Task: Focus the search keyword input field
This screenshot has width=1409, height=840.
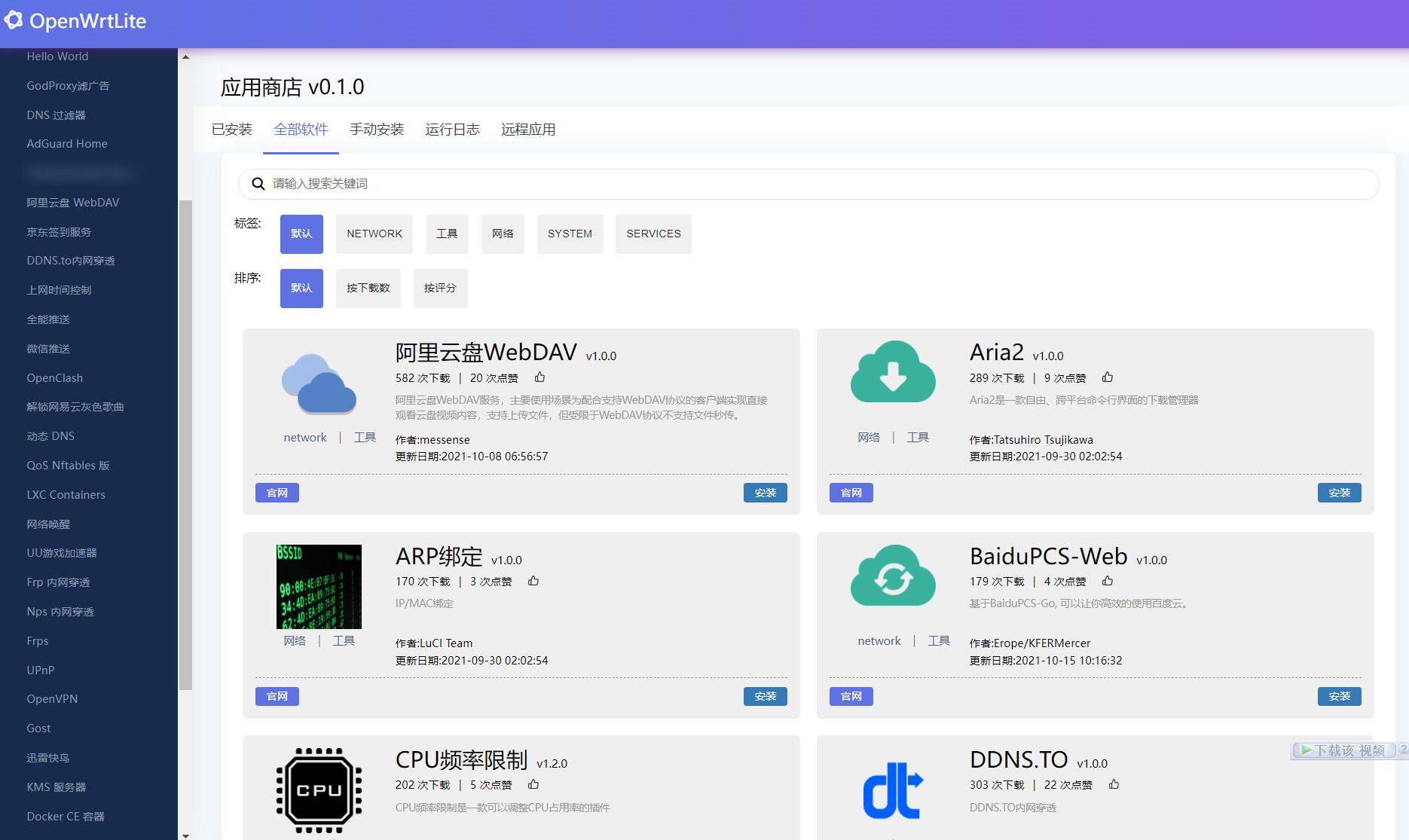Action: point(808,184)
